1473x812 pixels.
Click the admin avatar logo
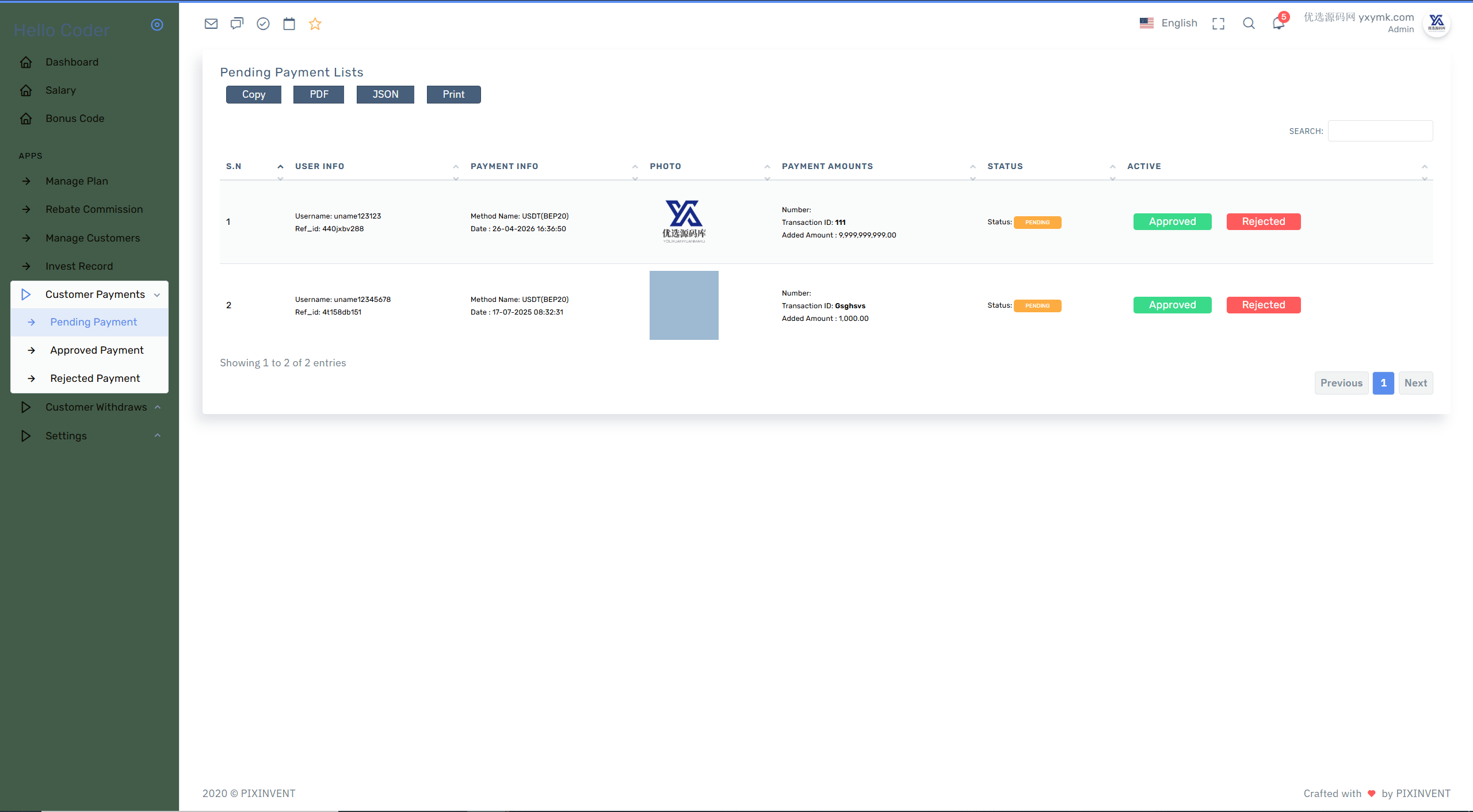coord(1437,24)
